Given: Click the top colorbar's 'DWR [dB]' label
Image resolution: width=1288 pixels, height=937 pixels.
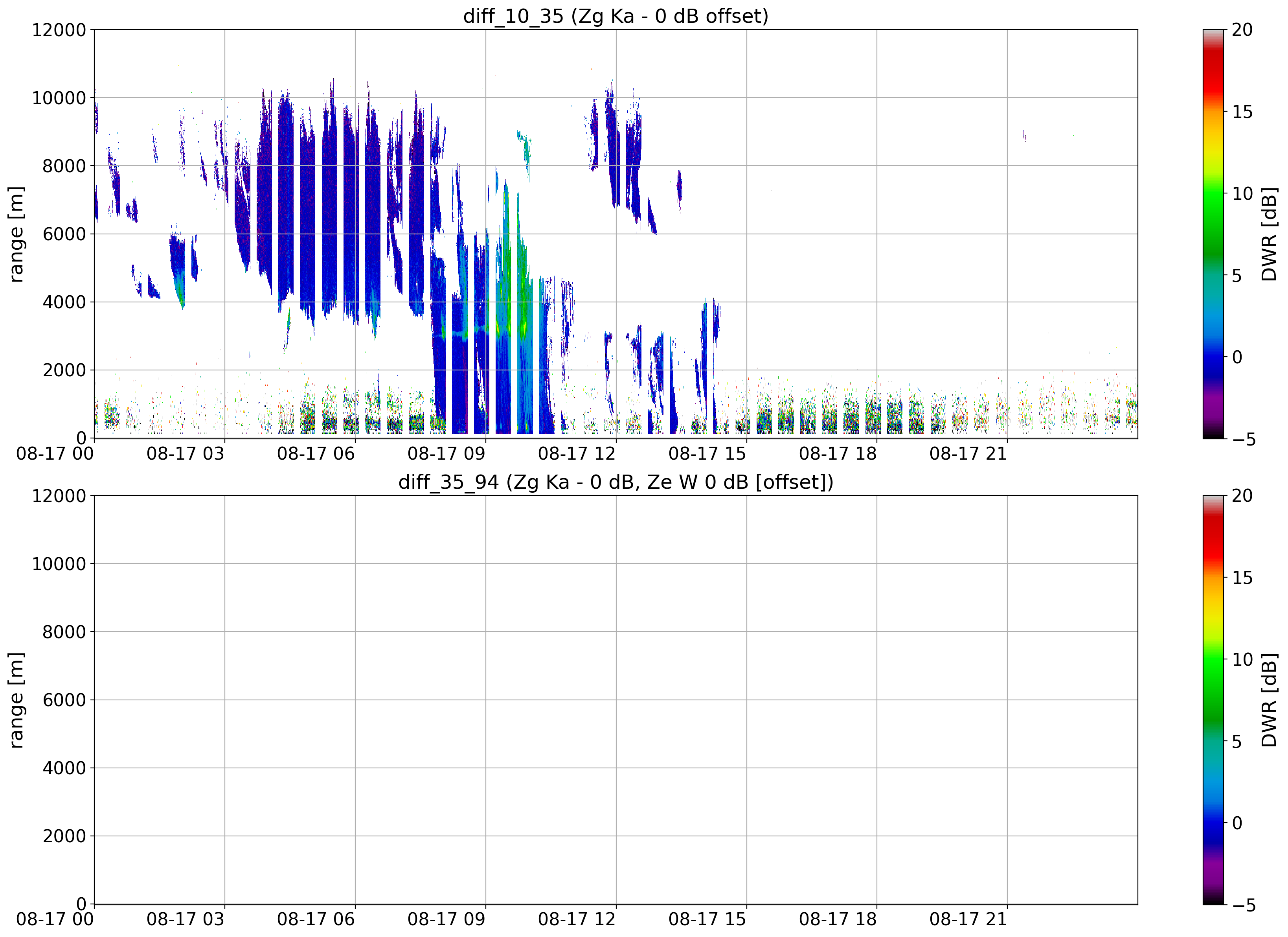Looking at the screenshot, I should [1269, 234].
